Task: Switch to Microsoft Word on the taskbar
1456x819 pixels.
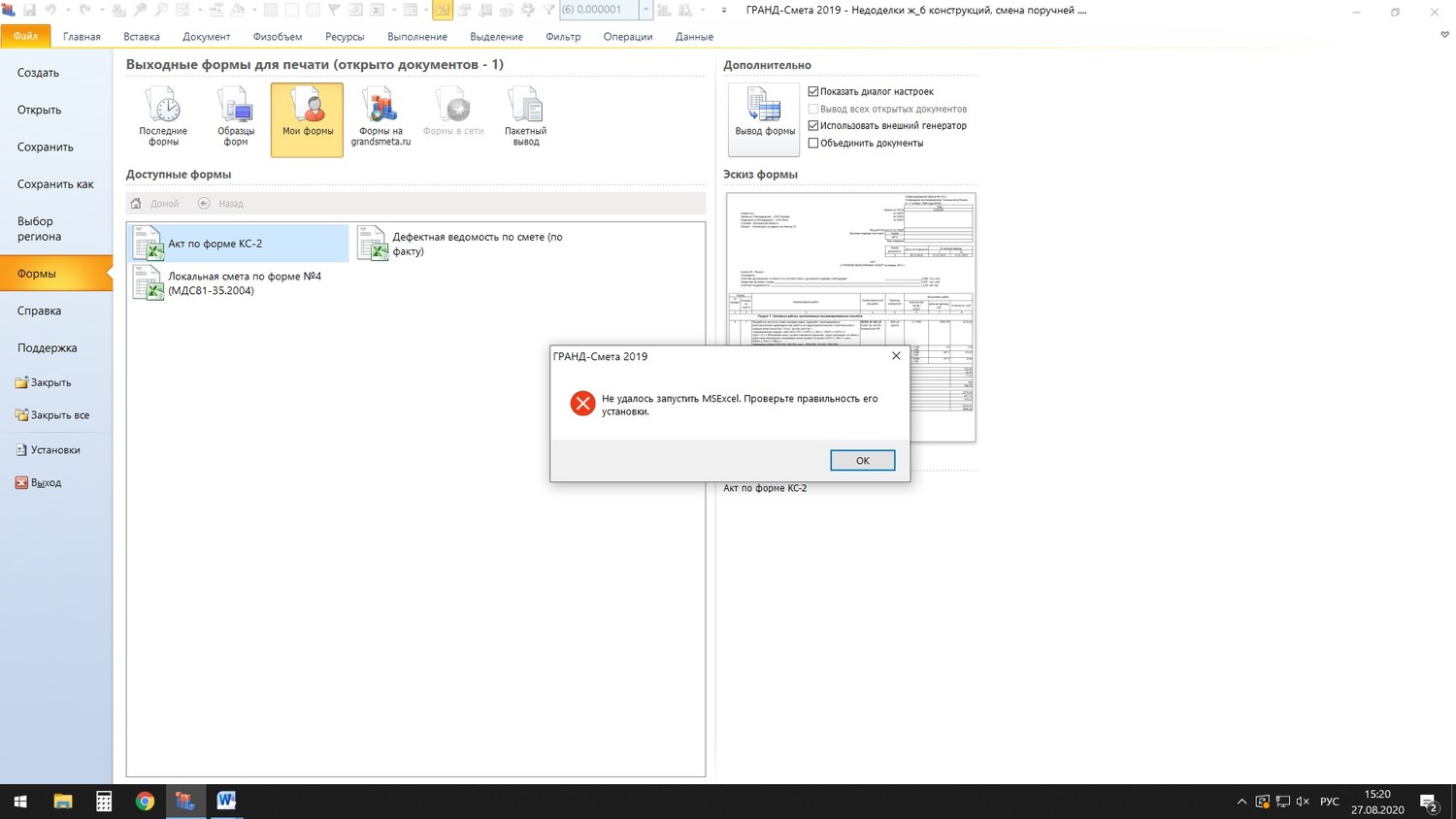Action: pos(226,802)
